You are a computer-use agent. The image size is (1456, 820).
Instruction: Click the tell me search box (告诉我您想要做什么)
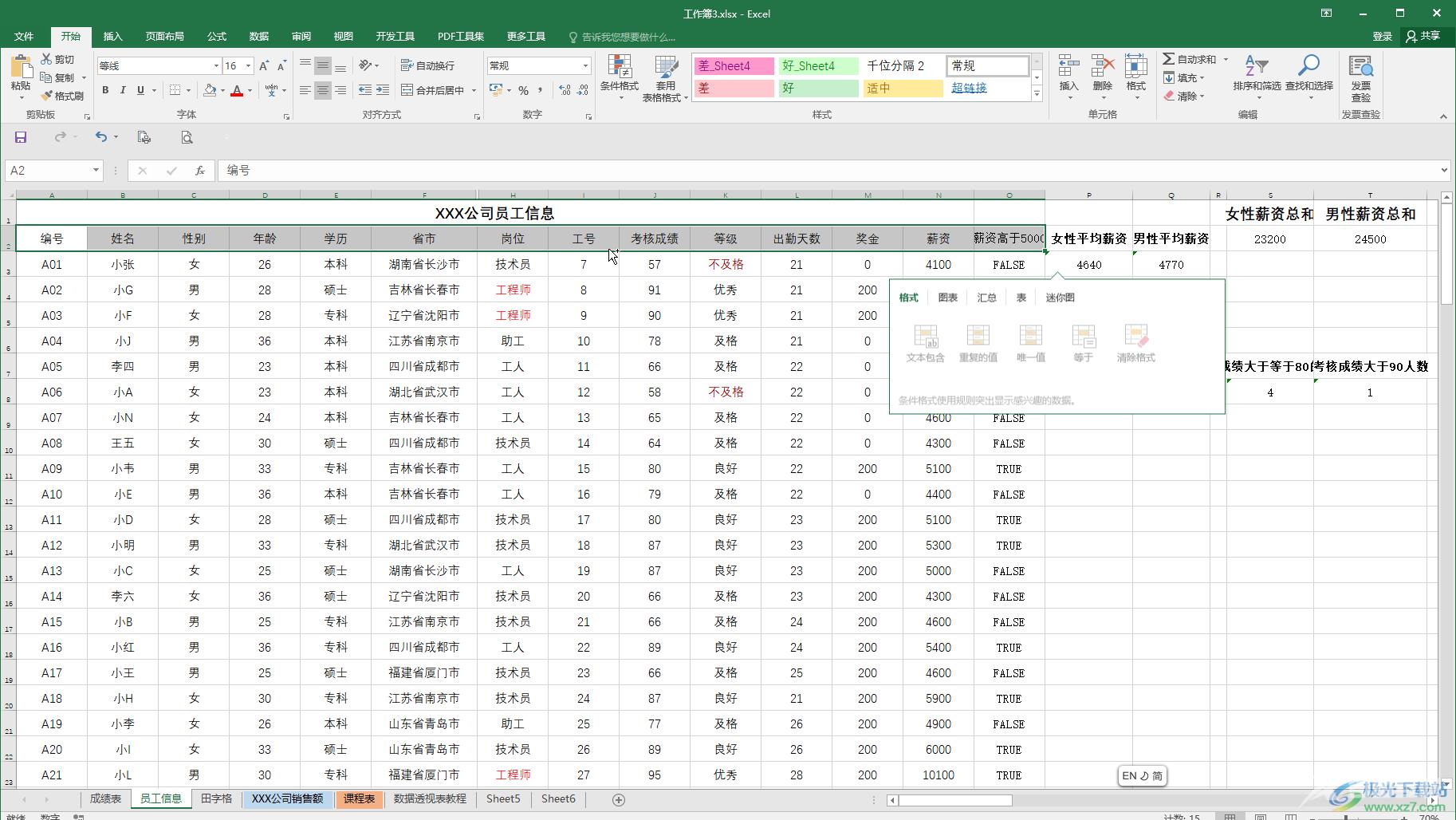coord(622,37)
